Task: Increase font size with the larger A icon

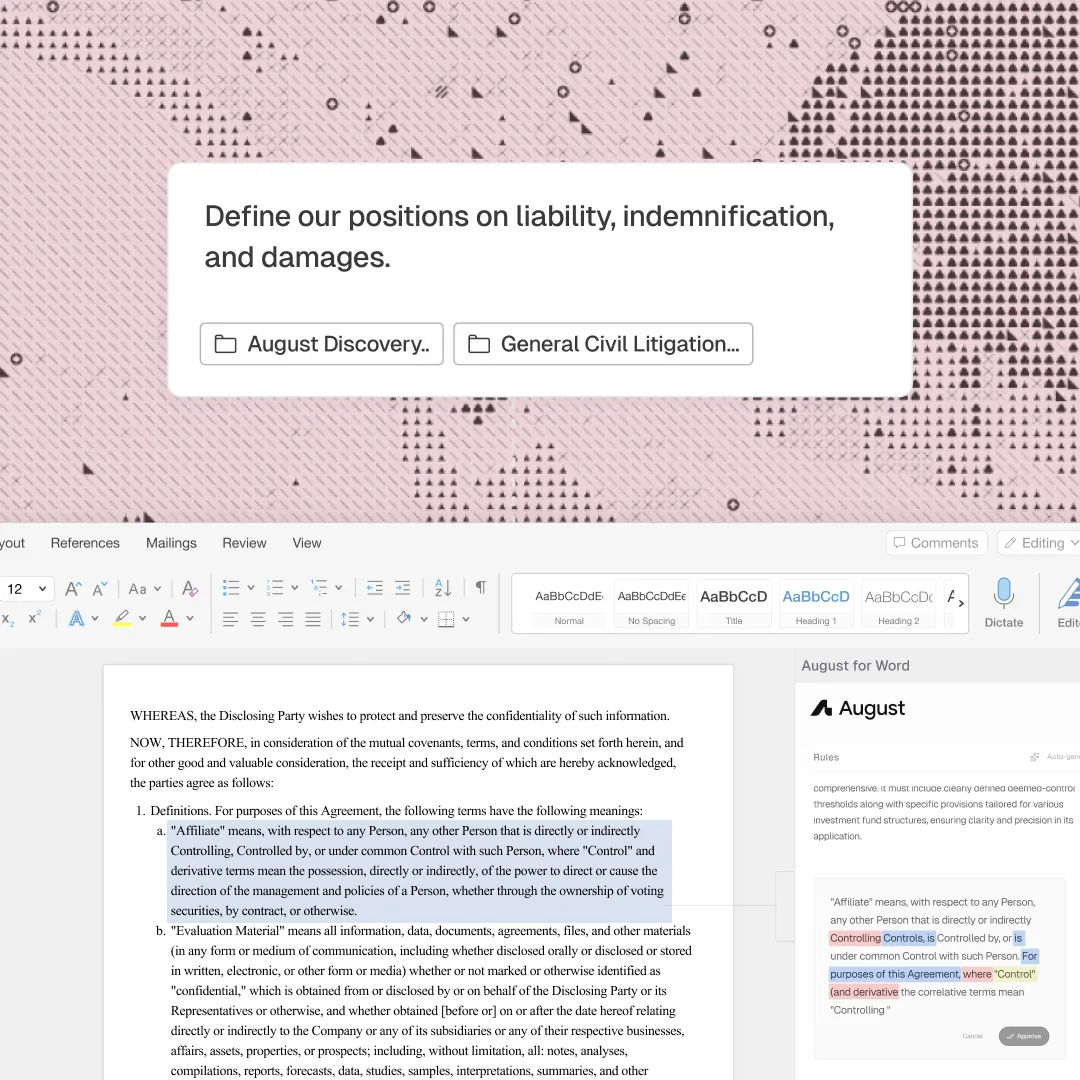Action: pos(73,589)
